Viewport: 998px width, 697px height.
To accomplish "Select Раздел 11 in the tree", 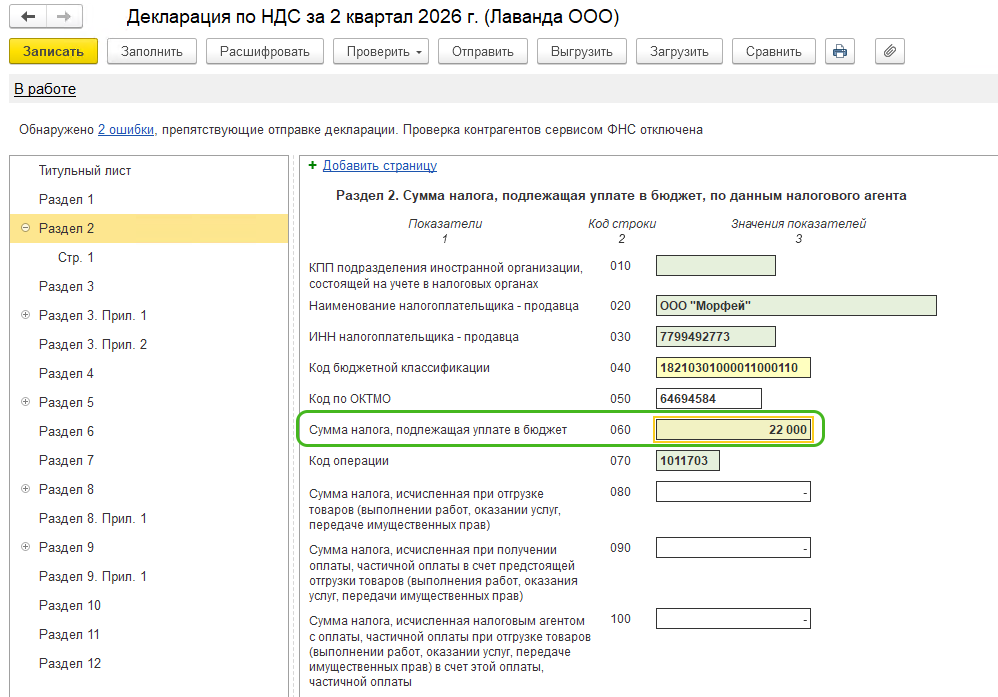I will pyautogui.click(x=69, y=635).
